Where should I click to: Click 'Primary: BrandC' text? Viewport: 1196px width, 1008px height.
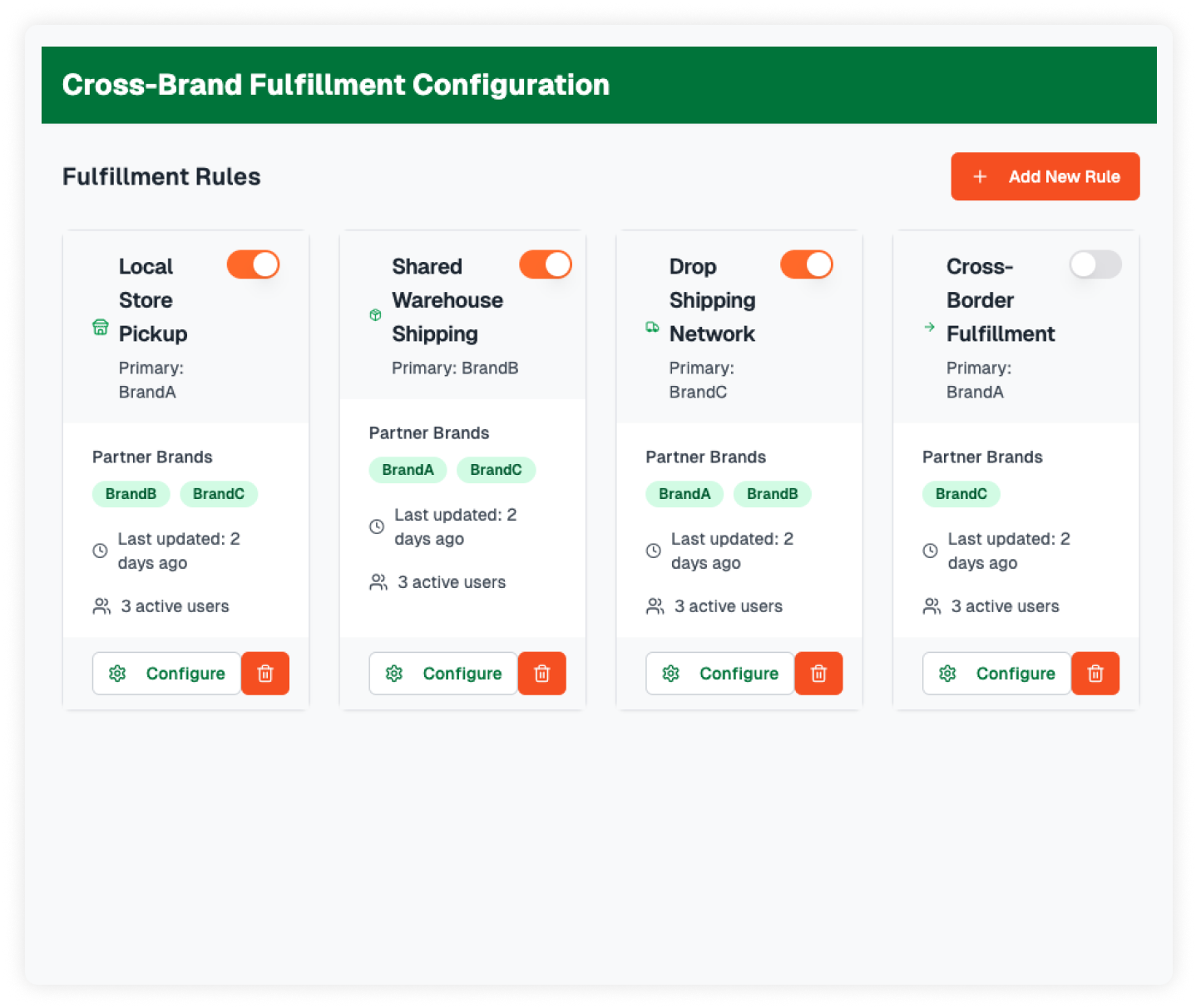(x=701, y=380)
